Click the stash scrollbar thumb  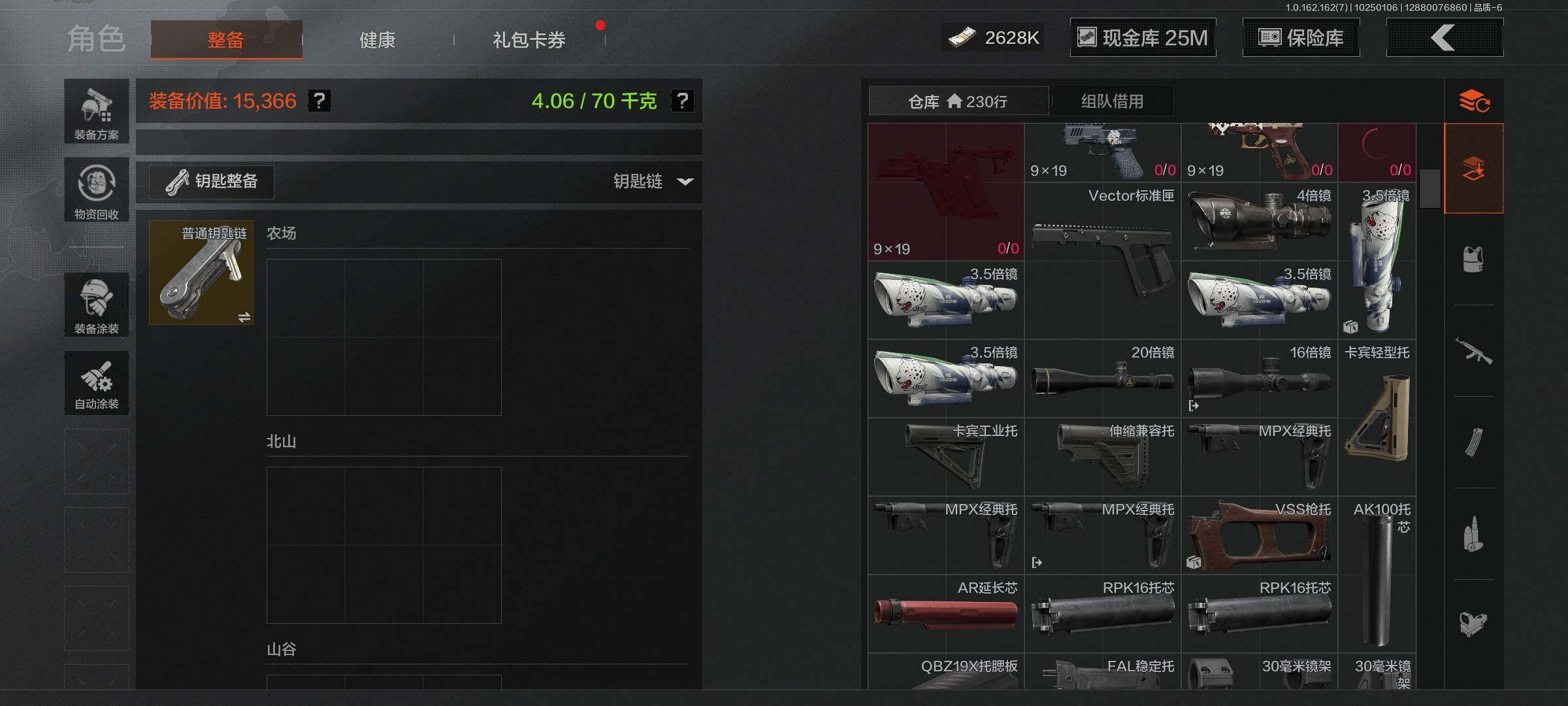[x=1429, y=189]
